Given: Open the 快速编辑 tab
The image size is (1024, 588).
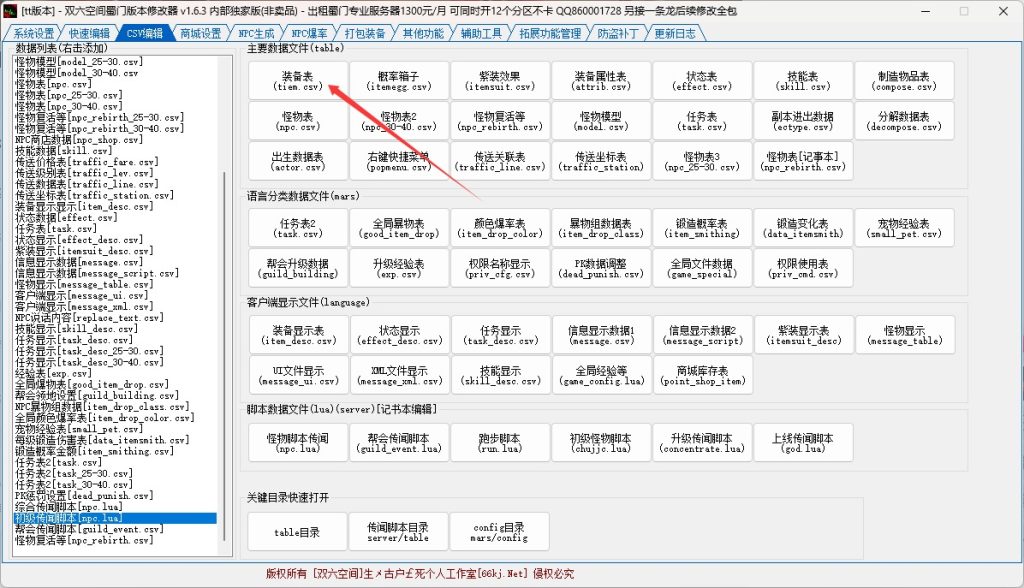Looking at the screenshot, I should click(x=89, y=33).
